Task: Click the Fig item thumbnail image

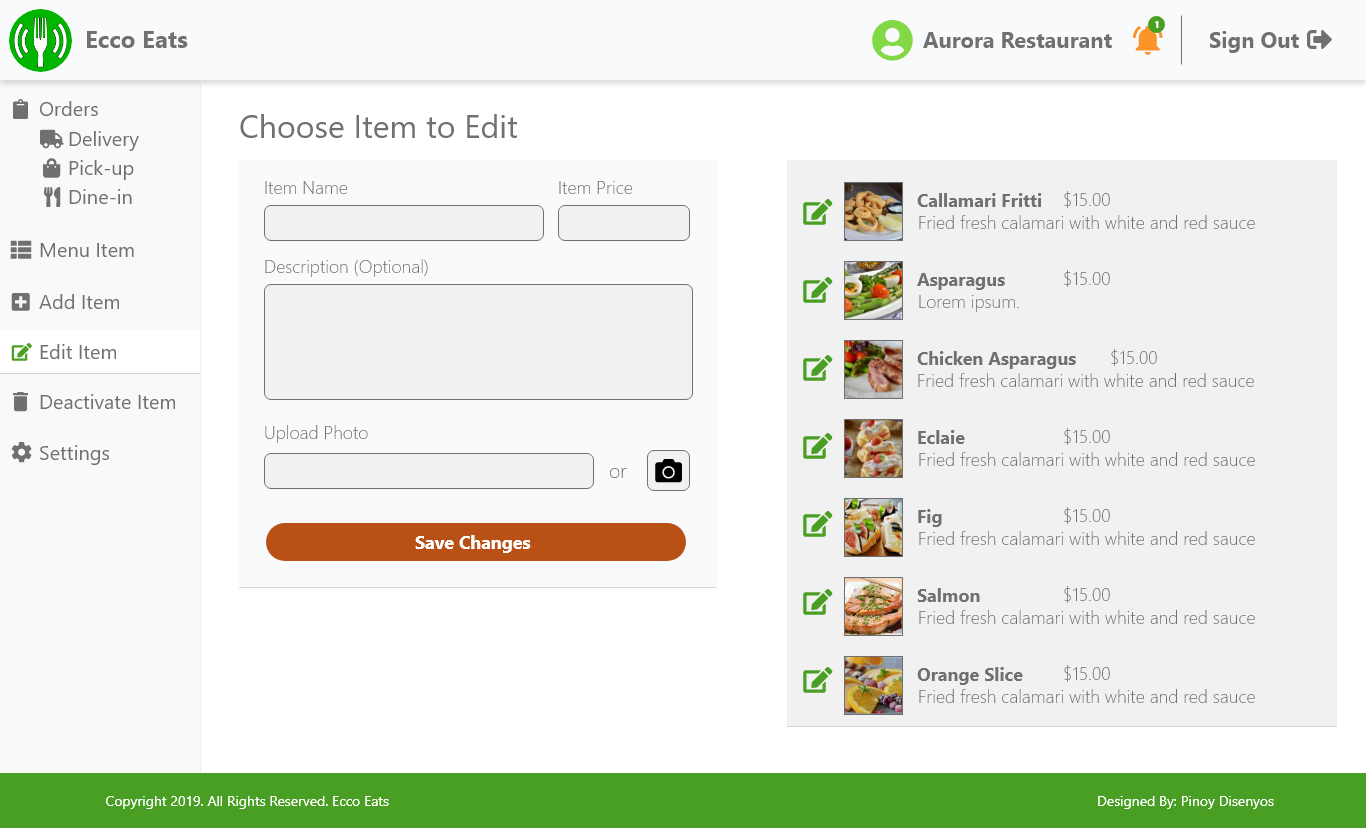Action: (873, 527)
